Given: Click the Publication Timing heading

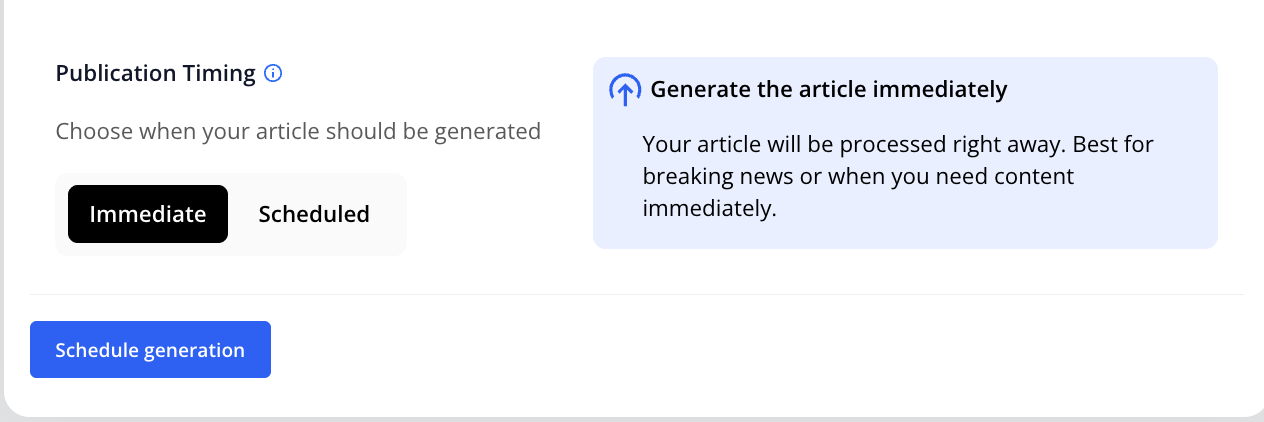Looking at the screenshot, I should tap(156, 73).
